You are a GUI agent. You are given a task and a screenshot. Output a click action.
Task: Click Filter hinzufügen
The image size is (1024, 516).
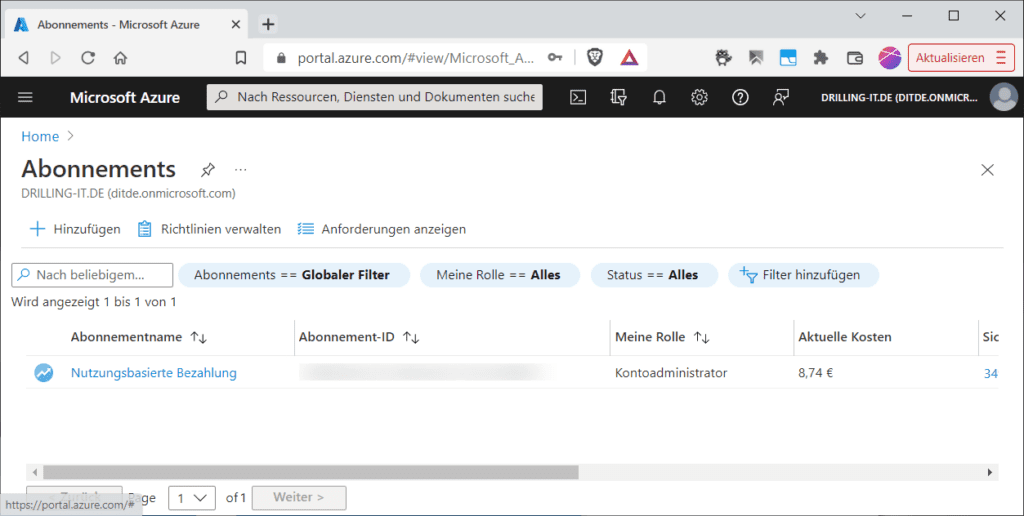point(803,275)
